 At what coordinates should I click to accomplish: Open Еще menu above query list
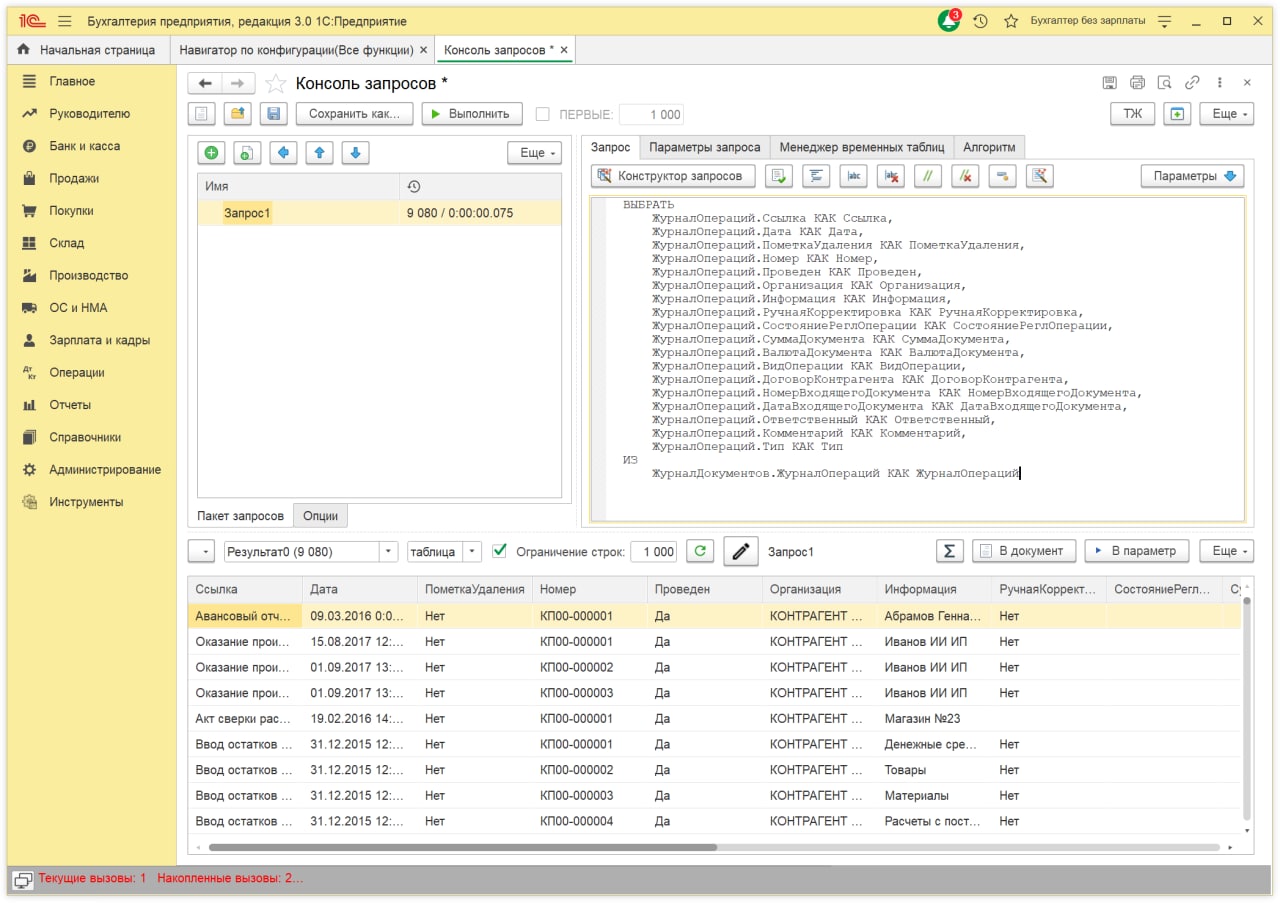click(534, 153)
